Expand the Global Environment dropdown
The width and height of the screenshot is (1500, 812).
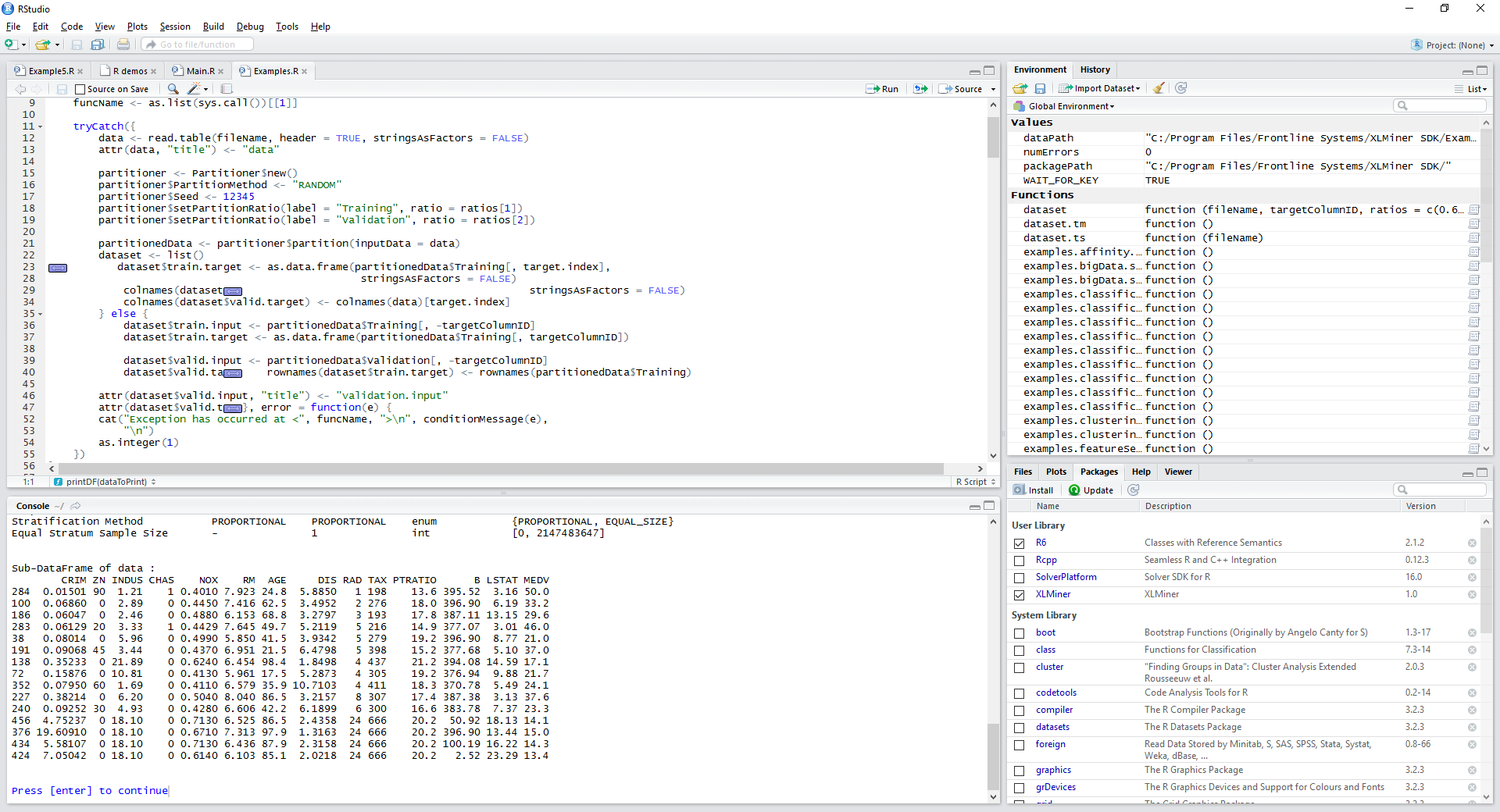pos(1070,106)
